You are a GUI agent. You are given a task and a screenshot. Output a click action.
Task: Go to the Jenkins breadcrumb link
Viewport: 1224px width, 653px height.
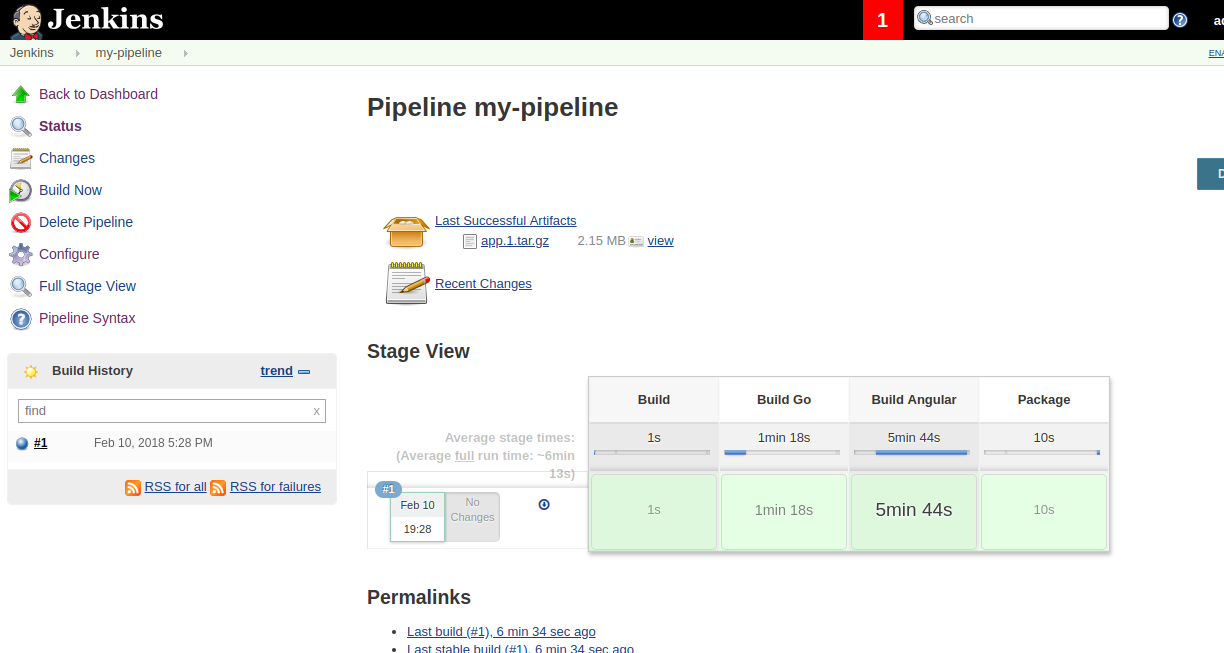(x=32, y=53)
